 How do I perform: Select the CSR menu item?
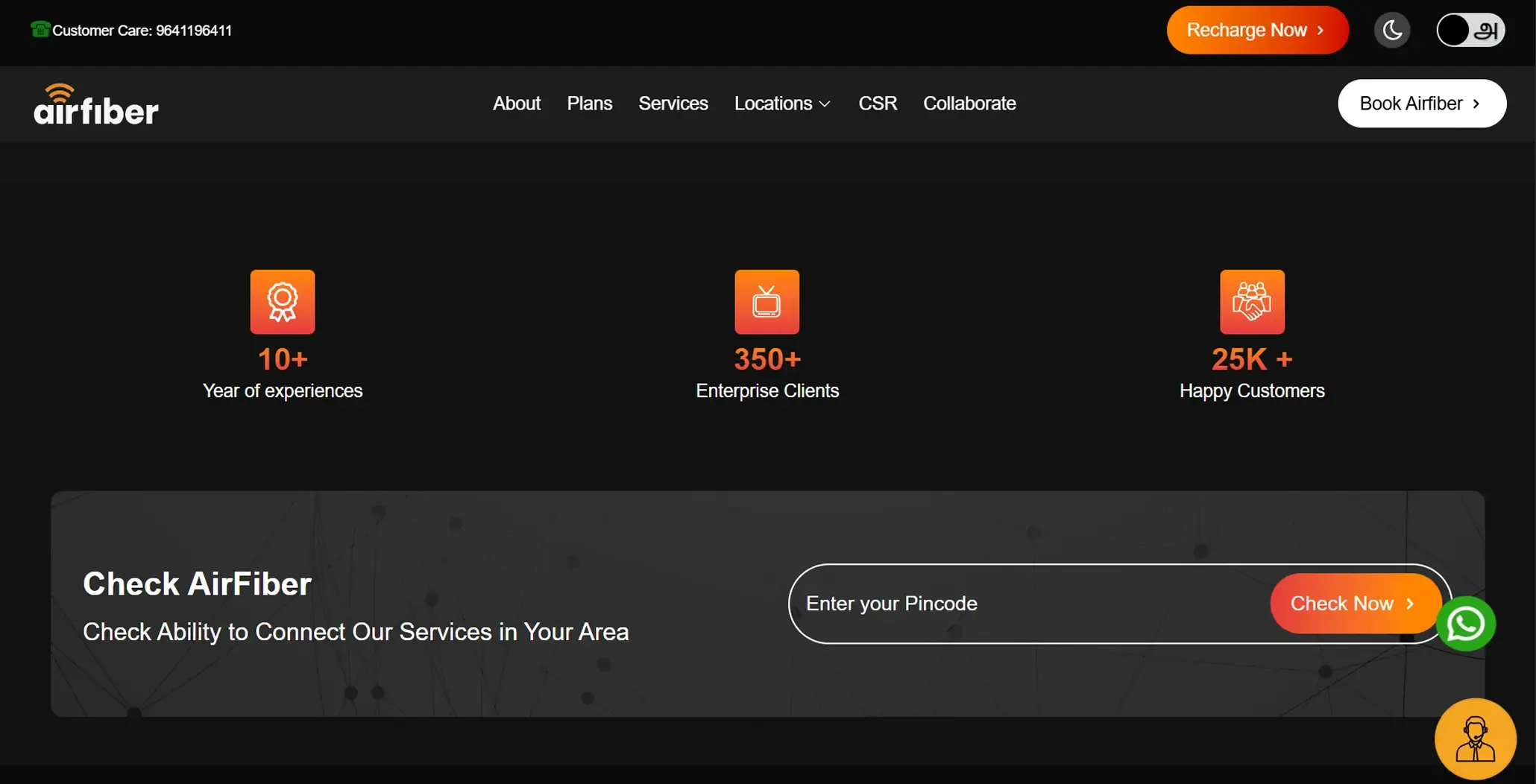[878, 104]
